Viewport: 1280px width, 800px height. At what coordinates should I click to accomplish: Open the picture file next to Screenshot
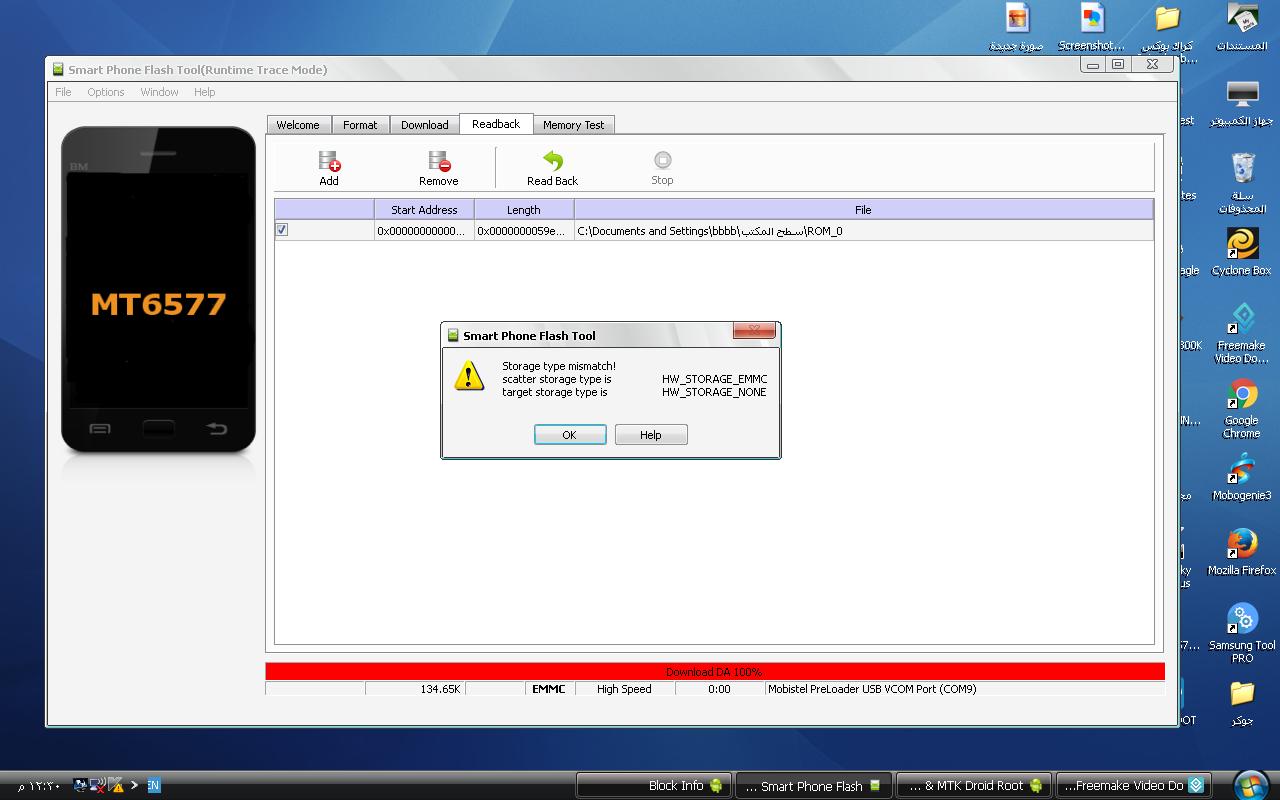1017,27
